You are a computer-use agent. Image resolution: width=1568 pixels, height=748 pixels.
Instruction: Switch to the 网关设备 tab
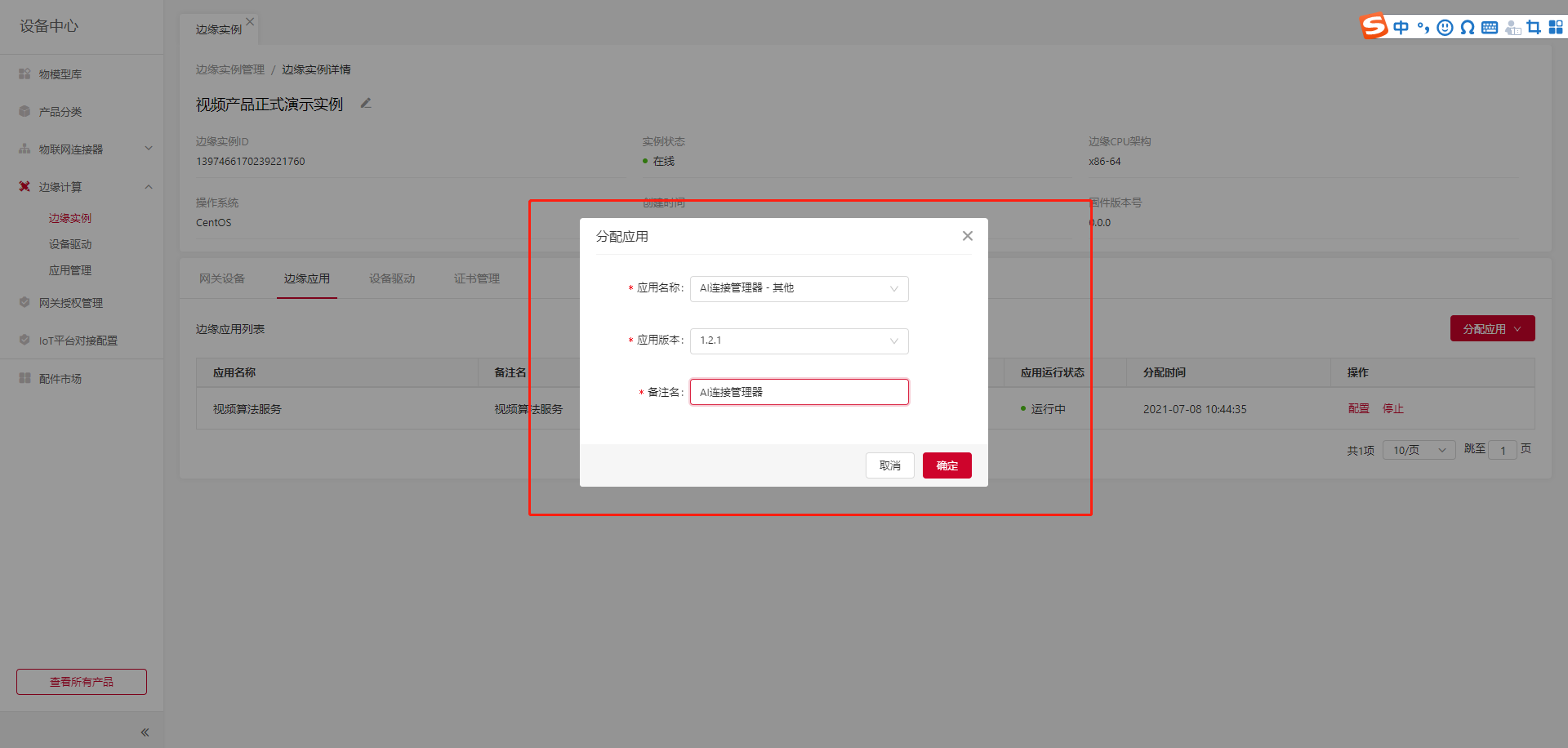222,278
